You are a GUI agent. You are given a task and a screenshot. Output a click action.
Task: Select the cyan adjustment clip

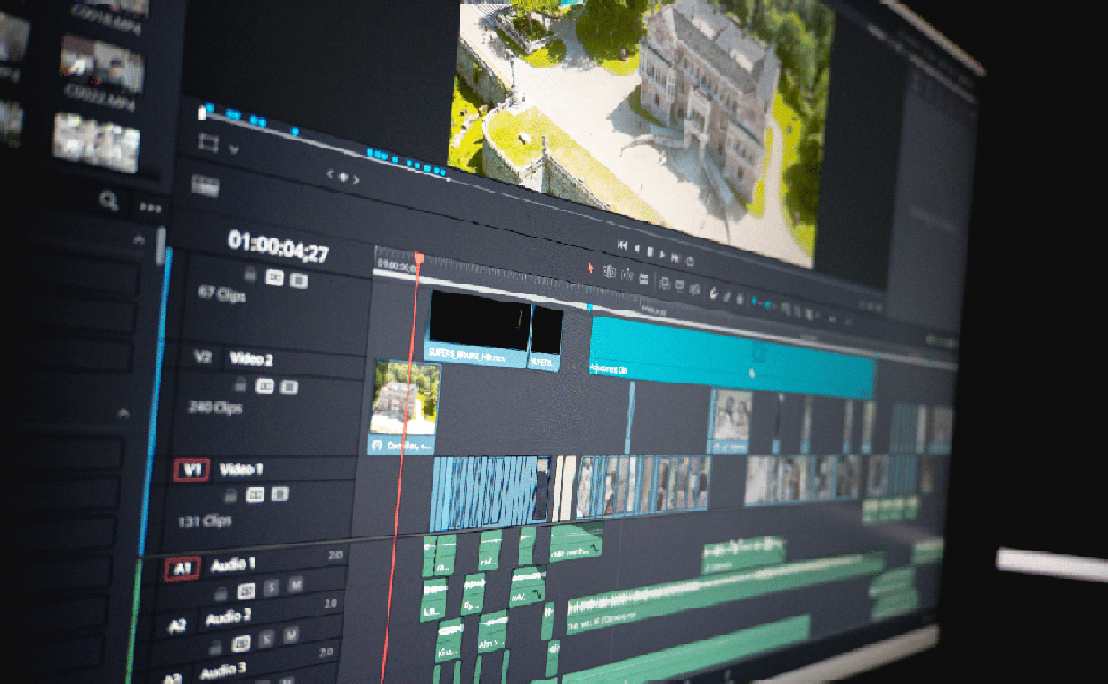(732, 358)
